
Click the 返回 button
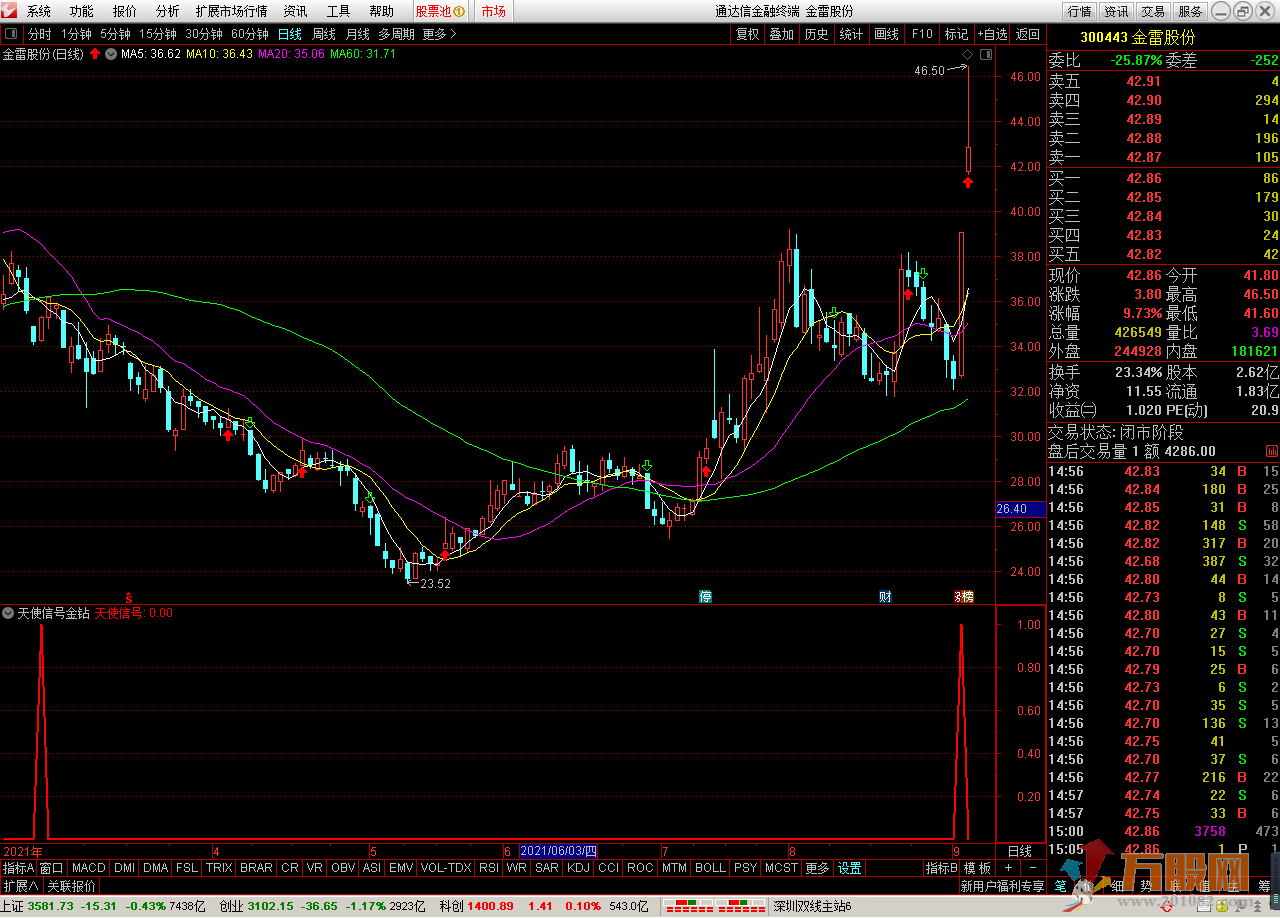pyautogui.click(x=1028, y=34)
